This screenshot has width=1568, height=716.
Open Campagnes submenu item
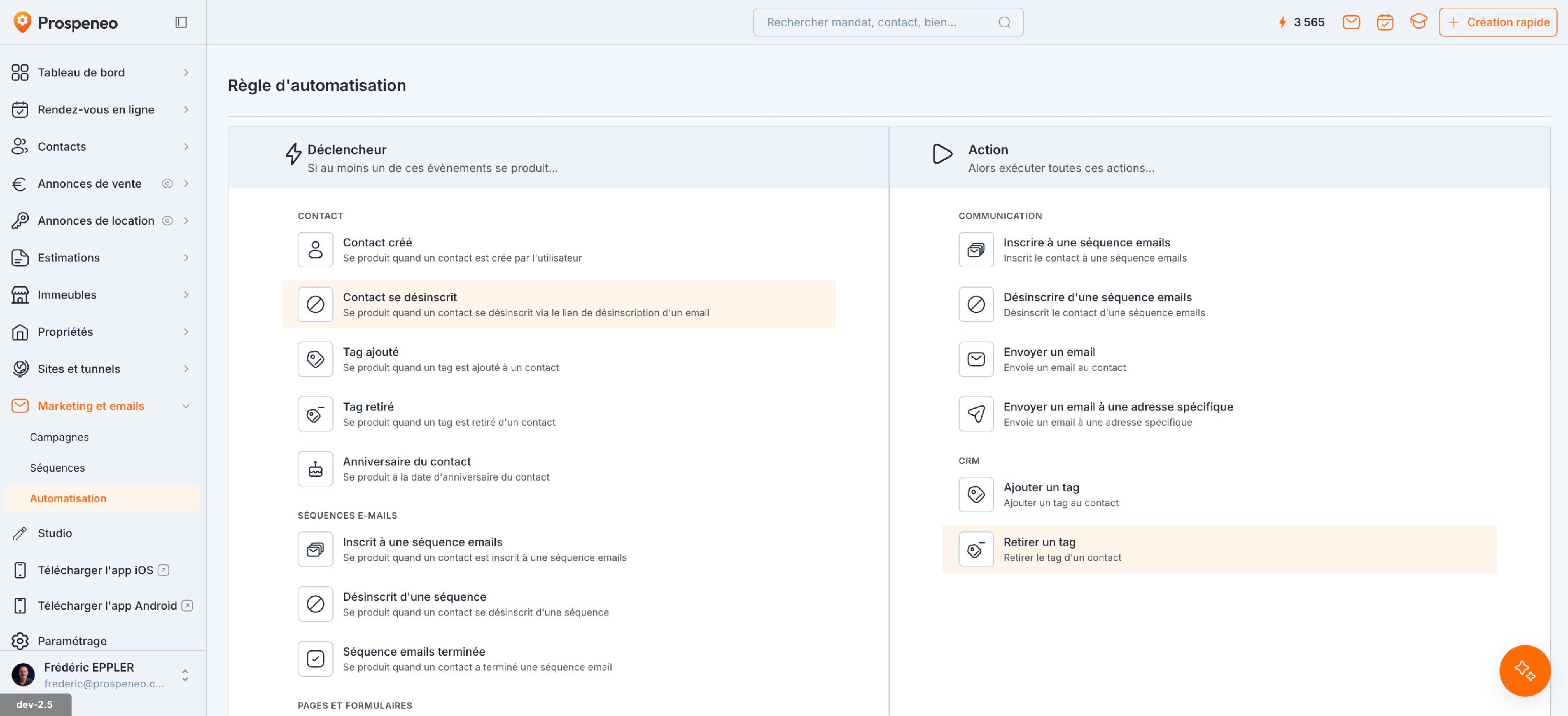(x=59, y=437)
